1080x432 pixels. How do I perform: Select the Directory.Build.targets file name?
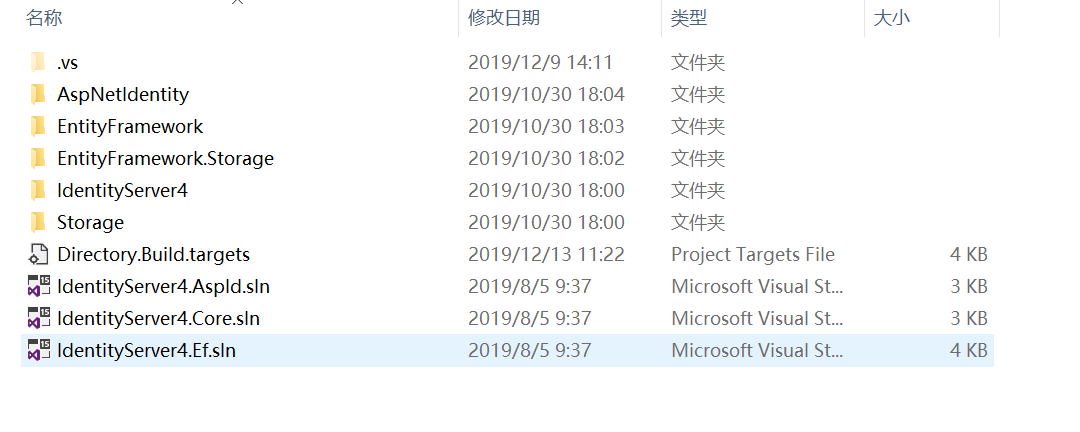(153, 255)
